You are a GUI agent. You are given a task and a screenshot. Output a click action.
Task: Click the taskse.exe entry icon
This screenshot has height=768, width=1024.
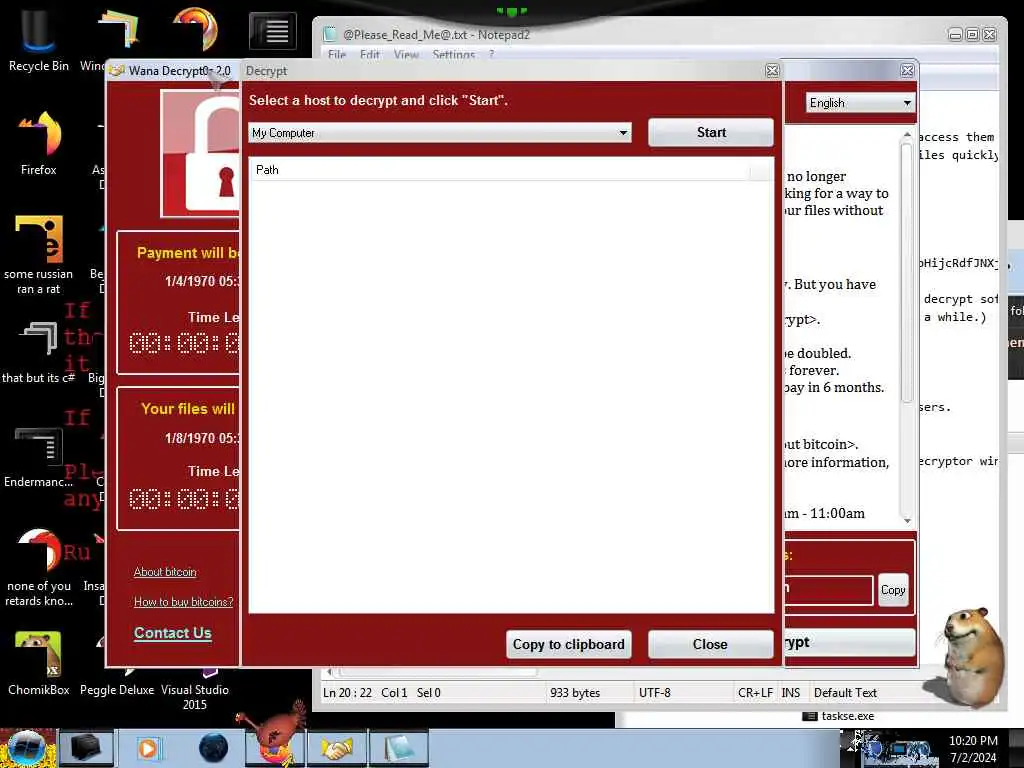[810, 716]
